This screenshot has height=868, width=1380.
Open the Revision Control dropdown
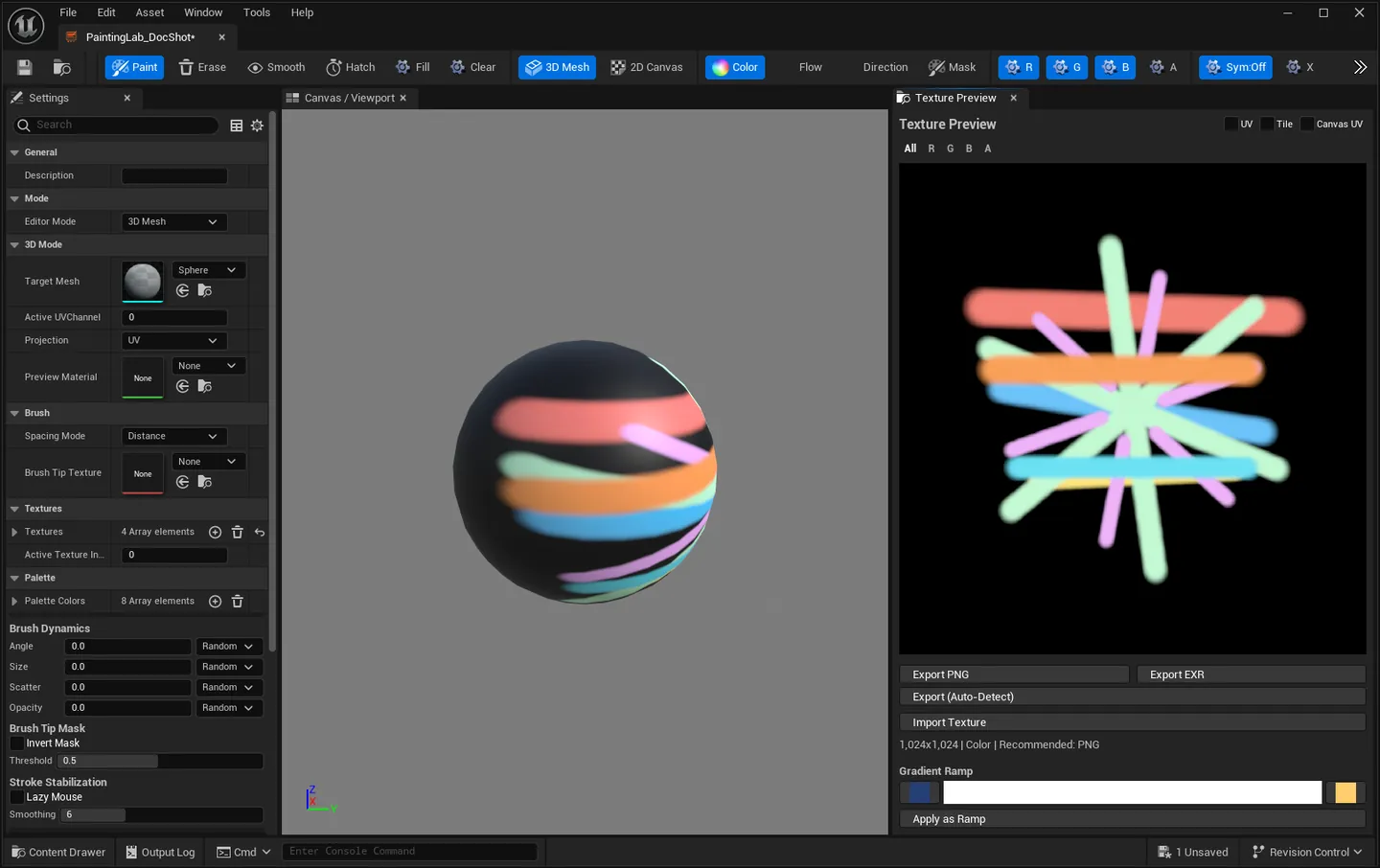[x=1307, y=852]
